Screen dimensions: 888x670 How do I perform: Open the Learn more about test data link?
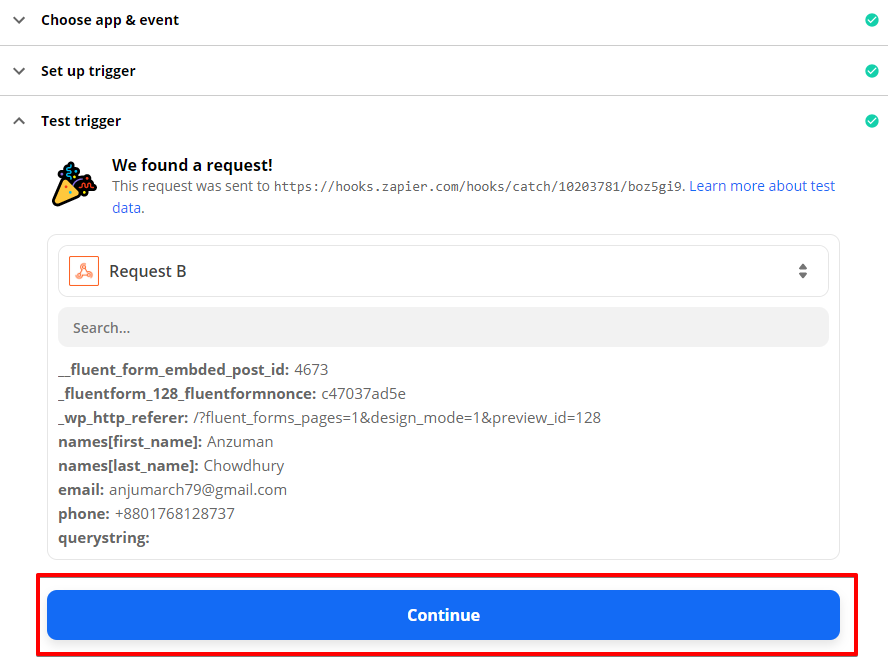click(762, 186)
